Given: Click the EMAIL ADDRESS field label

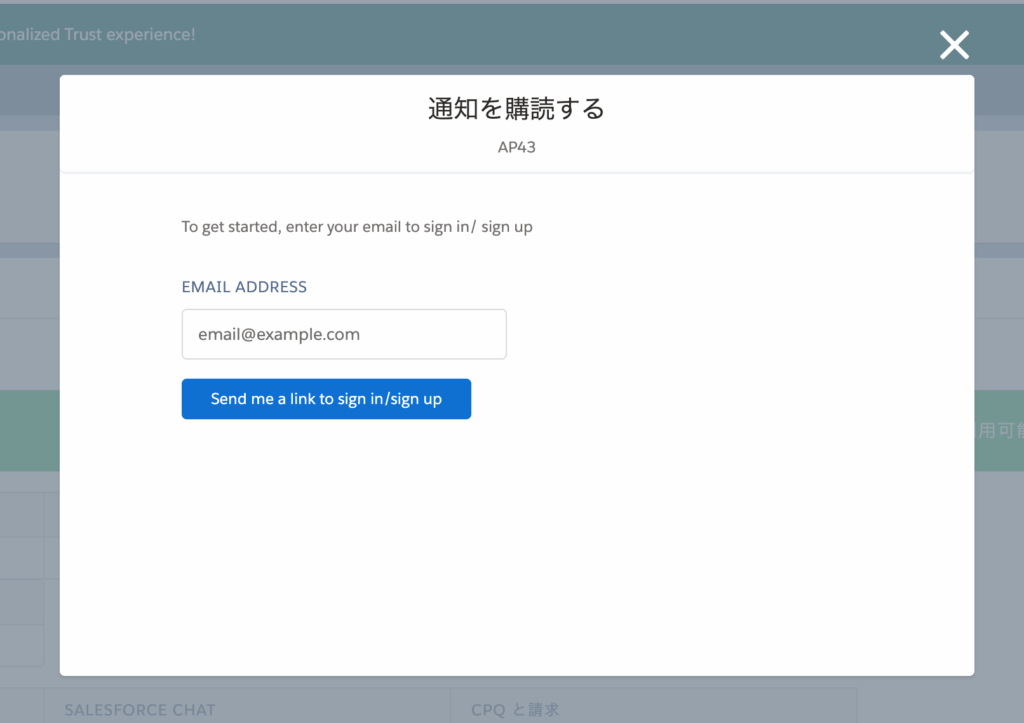Looking at the screenshot, I should [244, 287].
